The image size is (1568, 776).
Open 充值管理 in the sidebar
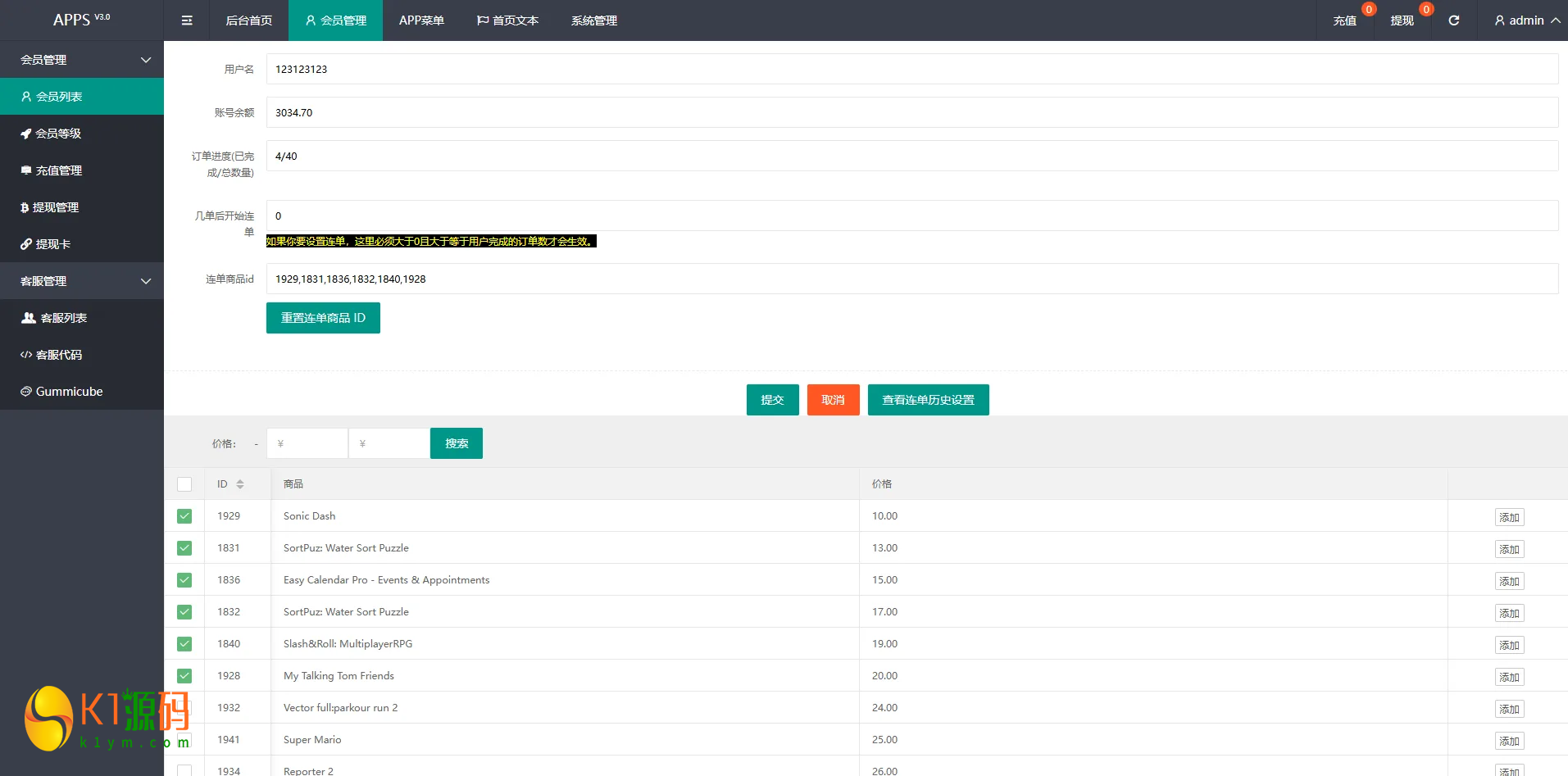(x=58, y=170)
